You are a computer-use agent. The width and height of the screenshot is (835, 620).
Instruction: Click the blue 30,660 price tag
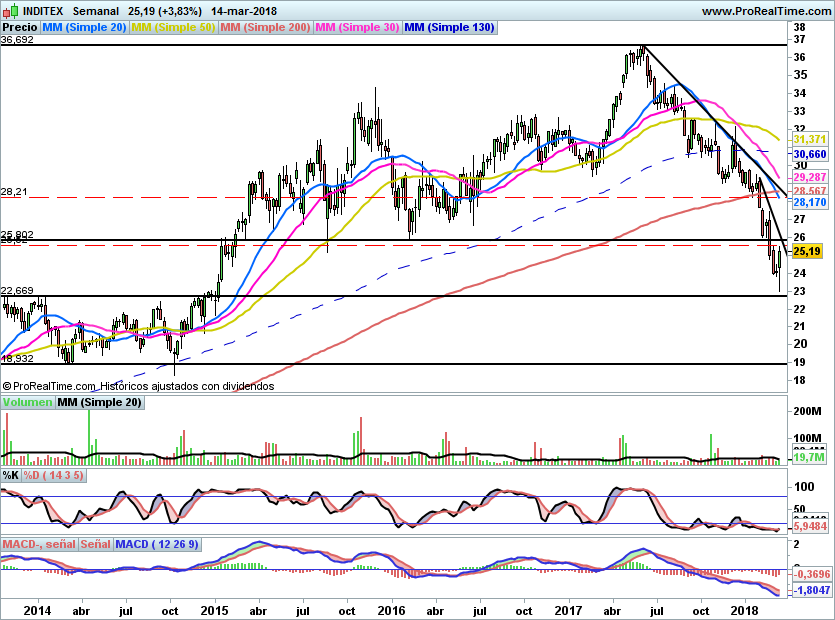[809, 154]
